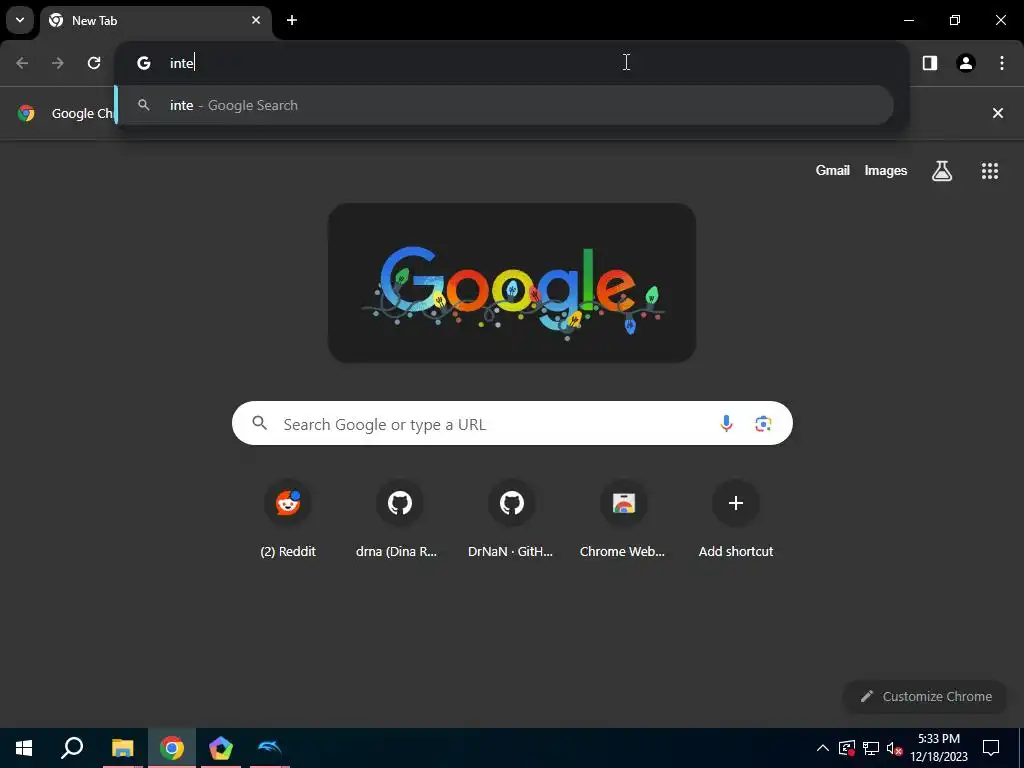Open the tab search dropdown arrow
Image resolution: width=1024 pixels, height=768 pixels.
pos(20,20)
